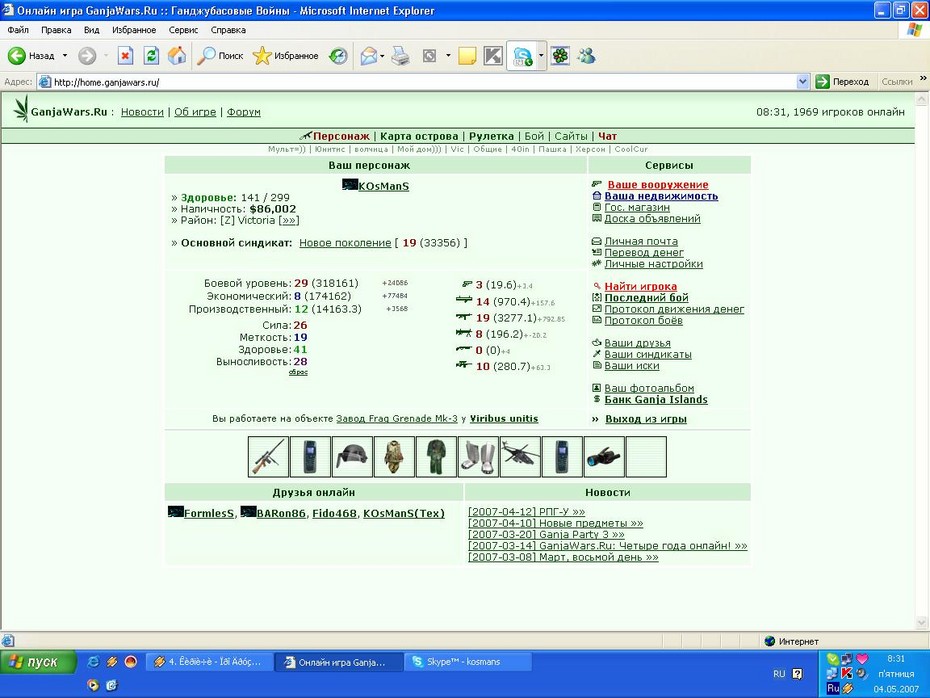
Task: Open Ваше вооружение service link
Action: click(x=658, y=184)
